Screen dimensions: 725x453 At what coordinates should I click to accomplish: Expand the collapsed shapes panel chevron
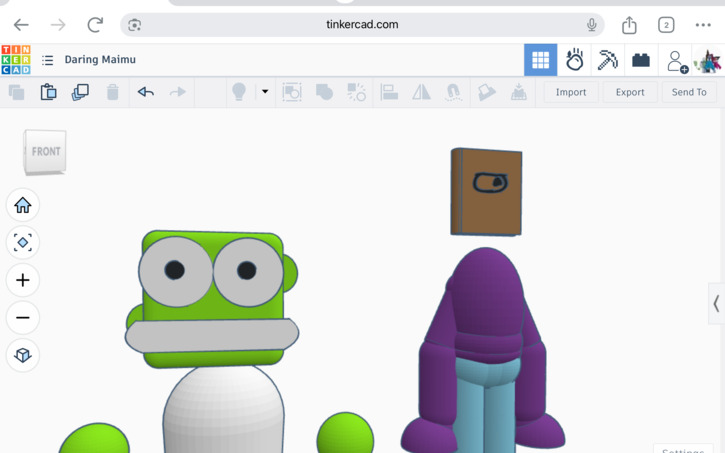(x=716, y=304)
